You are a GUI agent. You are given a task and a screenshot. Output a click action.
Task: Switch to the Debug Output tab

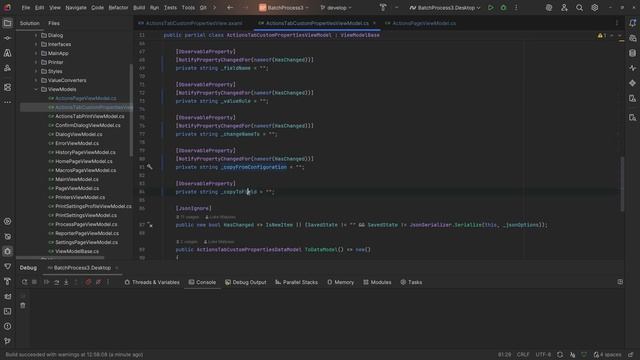click(x=246, y=282)
